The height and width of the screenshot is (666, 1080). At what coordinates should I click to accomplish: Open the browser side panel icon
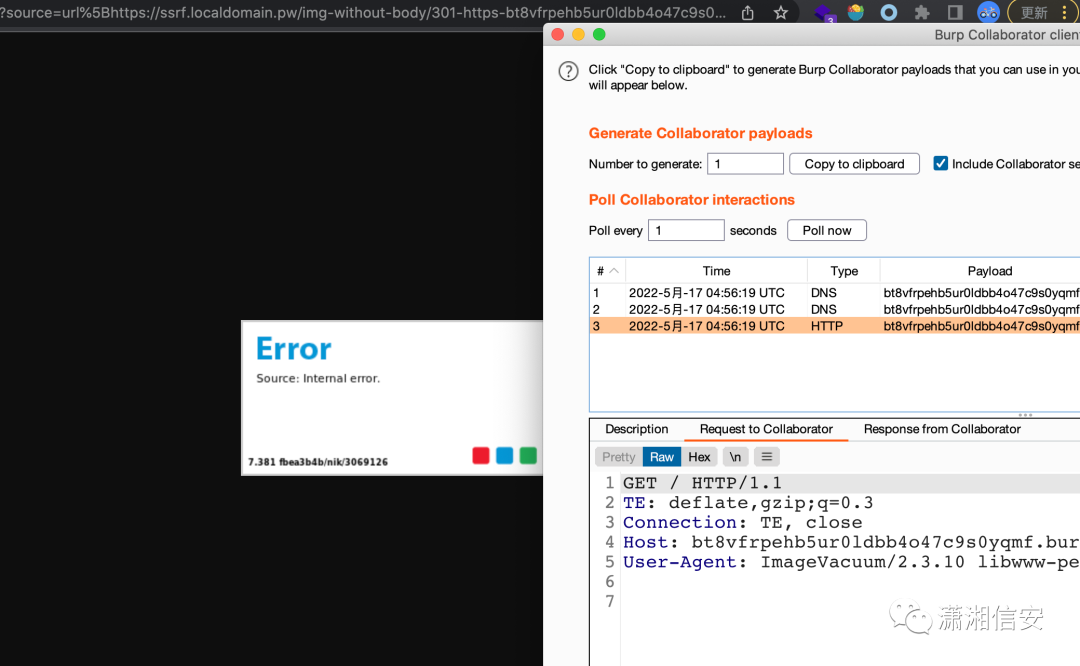click(955, 12)
